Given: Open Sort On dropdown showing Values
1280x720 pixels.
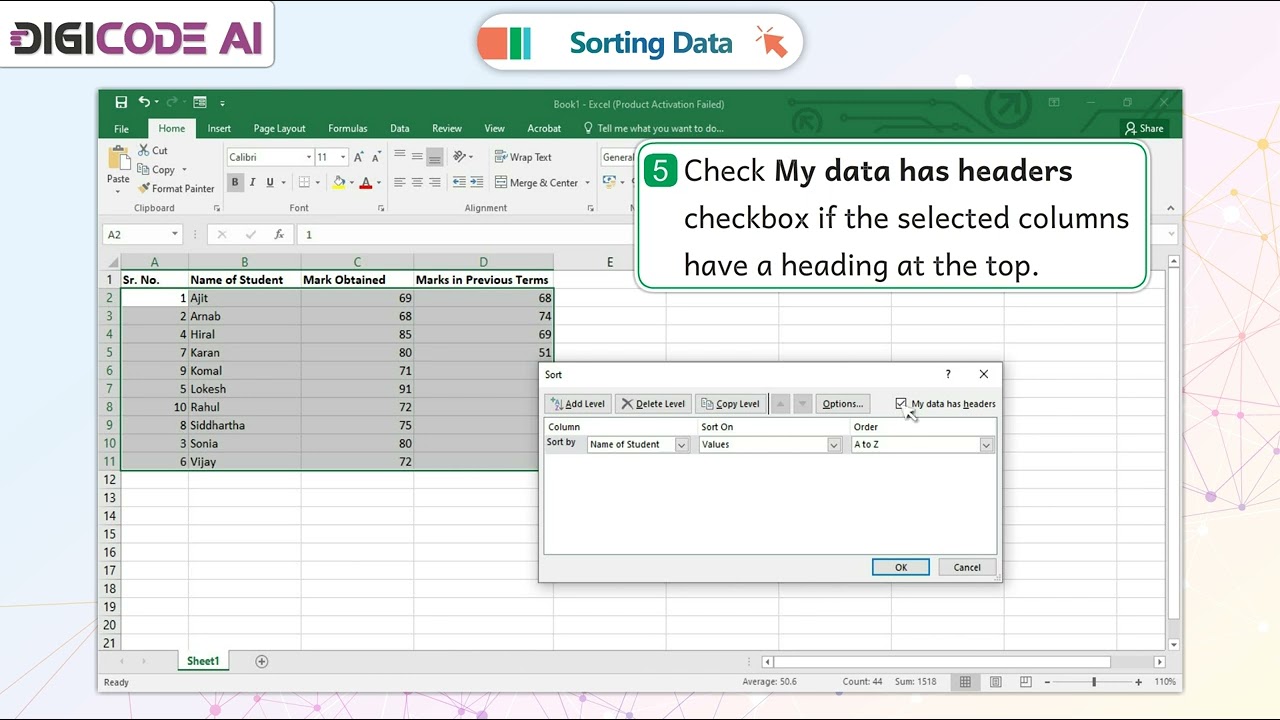Looking at the screenshot, I should click(x=834, y=445).
